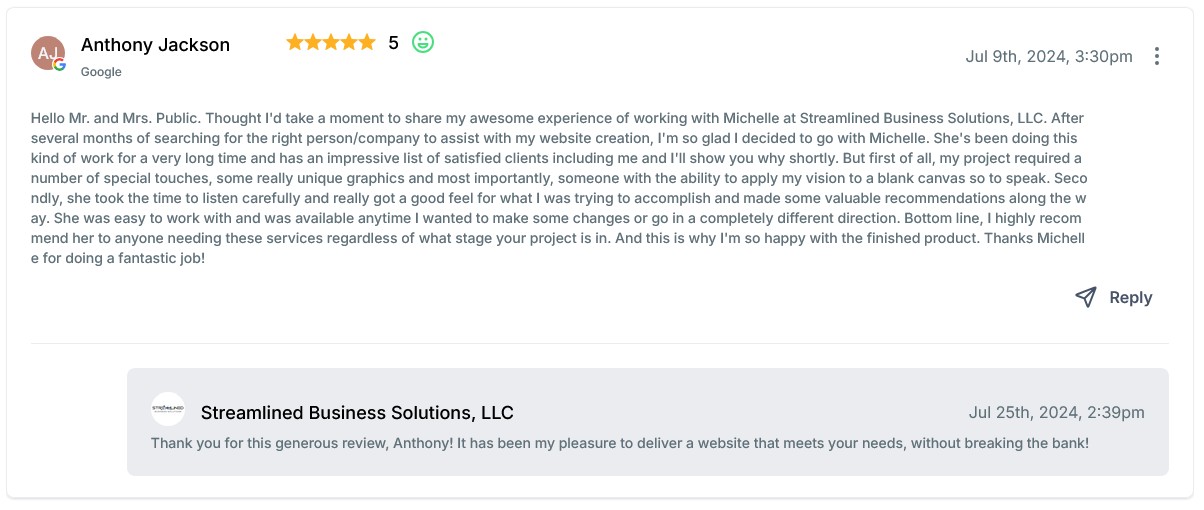Viewport: 1204px width, 510px height.
Task: Click the Google badge on the avatar
Action: (x=60, y=65)
